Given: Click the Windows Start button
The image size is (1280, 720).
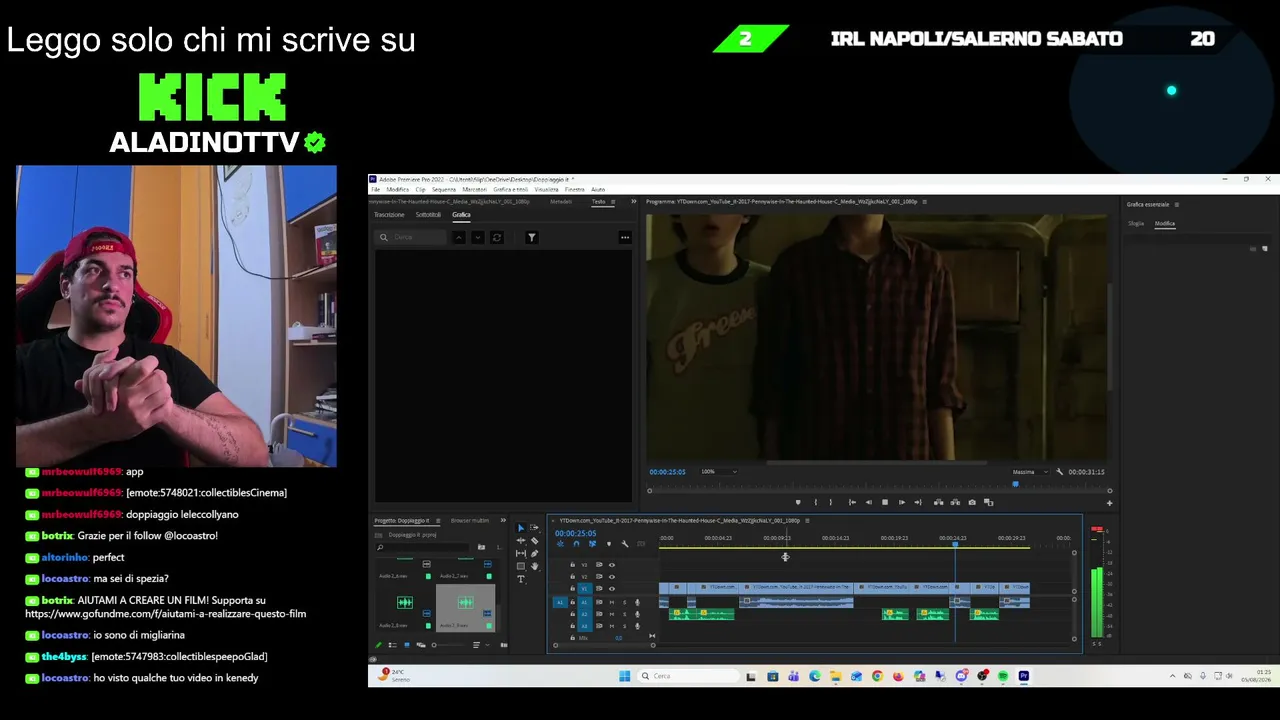Looking at the screenshot, I should [625, 676].
